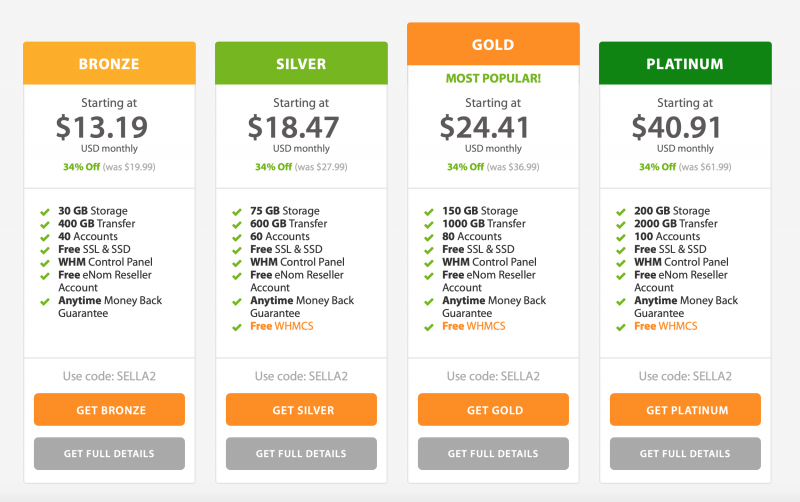Click the BRONZE plan header
Image resolution: width=800 pixels, height=502 pixels.
(x=109, y=64)
